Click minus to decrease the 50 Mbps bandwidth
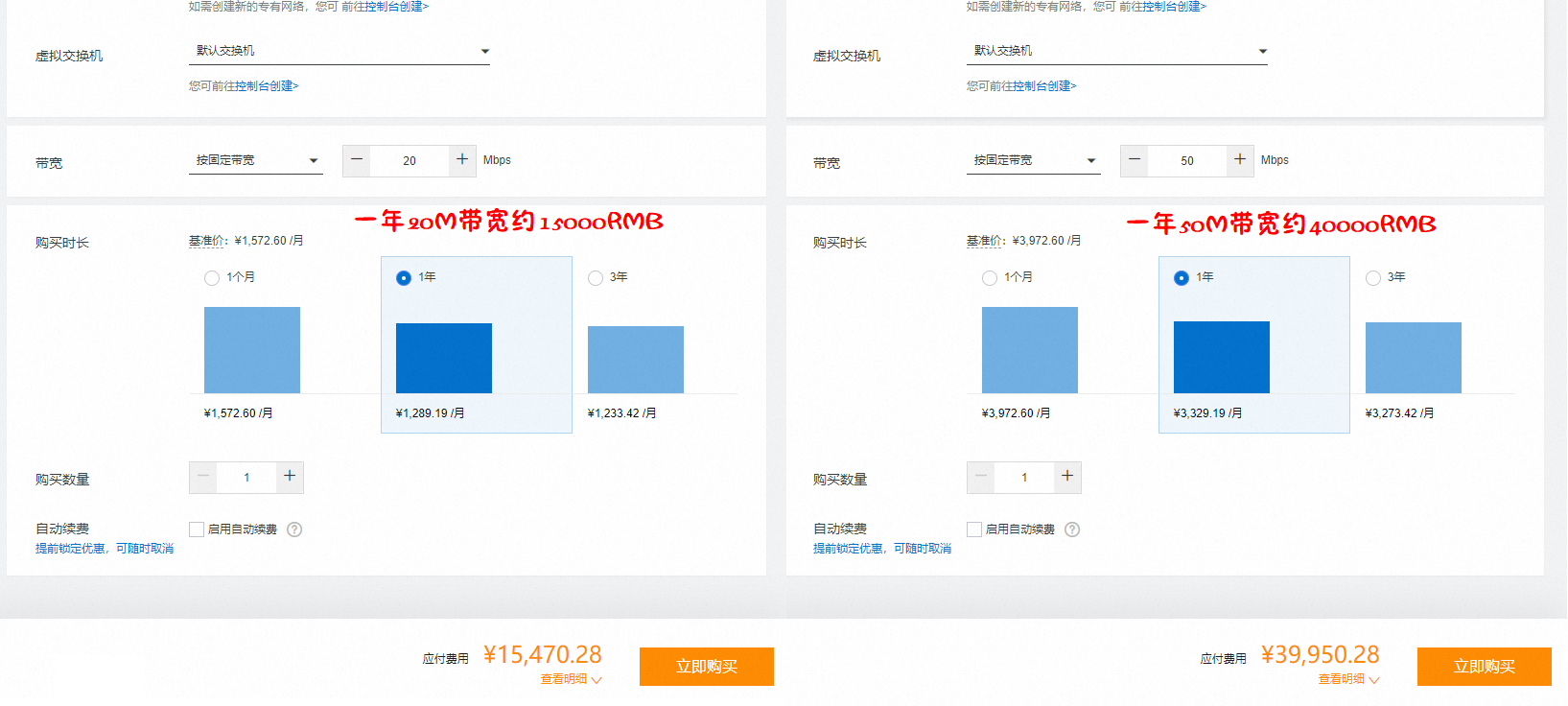This screenshot has height=706, width=1568. pyautogui.click(x=1135, y=160)
